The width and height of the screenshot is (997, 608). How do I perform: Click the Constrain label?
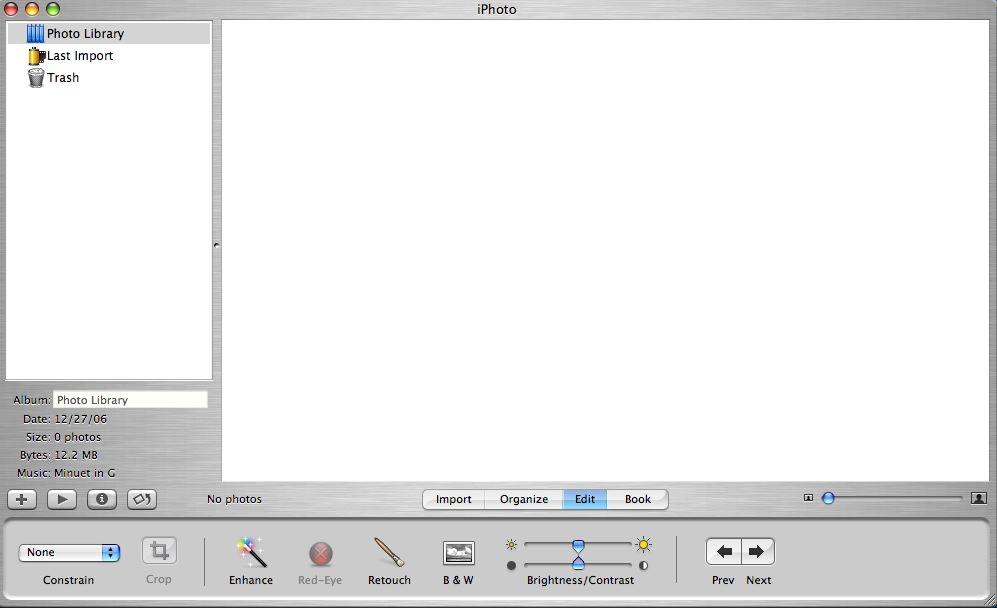(69, 580)
